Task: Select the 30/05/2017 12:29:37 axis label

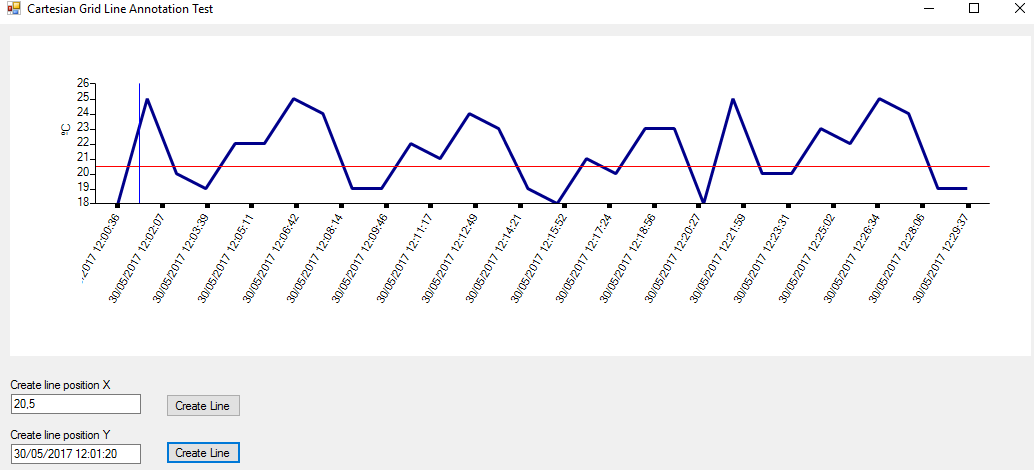Action: coord(941,258)
